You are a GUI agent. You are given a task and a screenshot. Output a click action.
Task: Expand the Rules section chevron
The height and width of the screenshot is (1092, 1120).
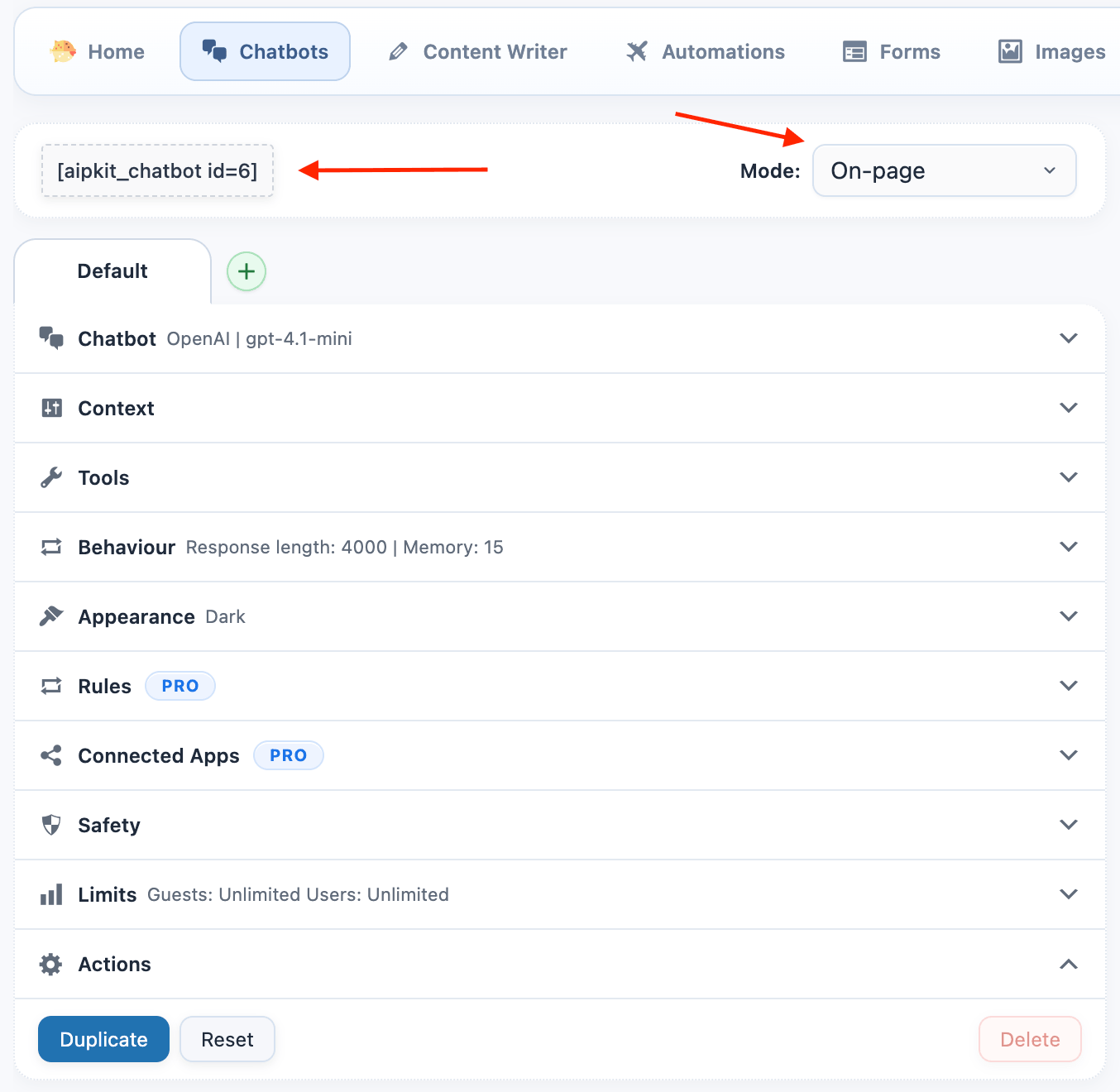point(1068,686)
